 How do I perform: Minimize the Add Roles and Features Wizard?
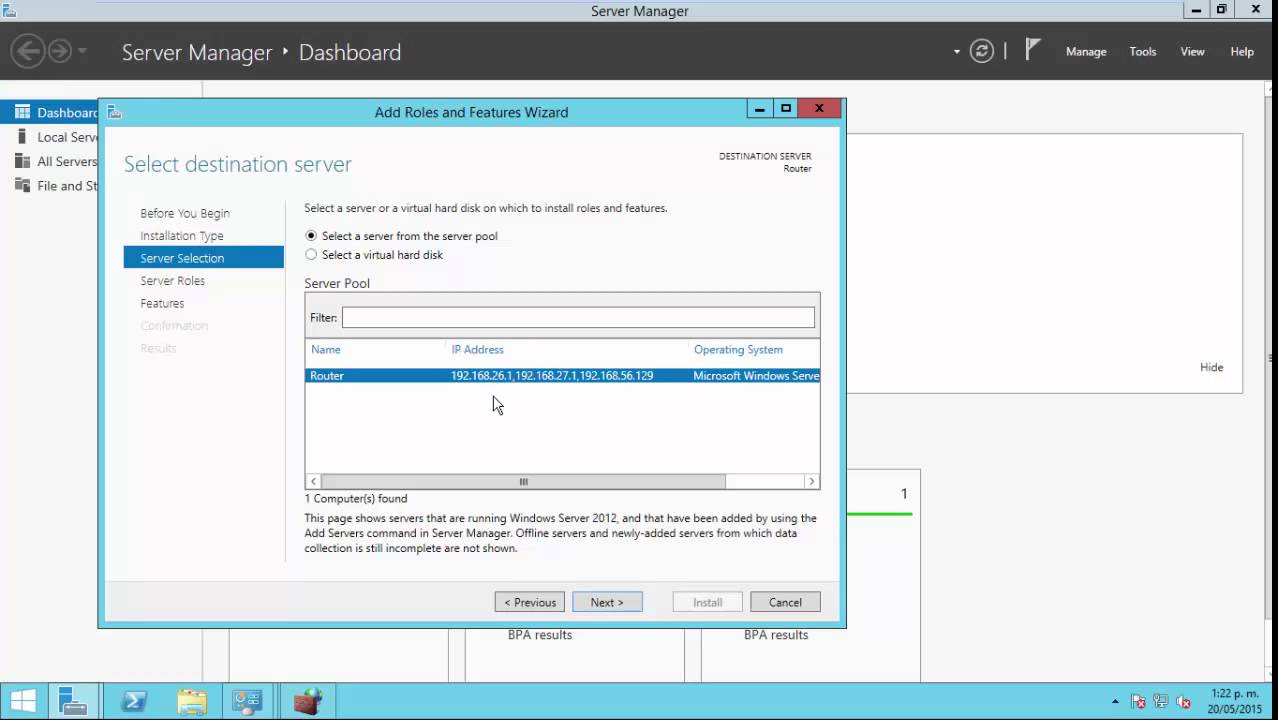760,108
